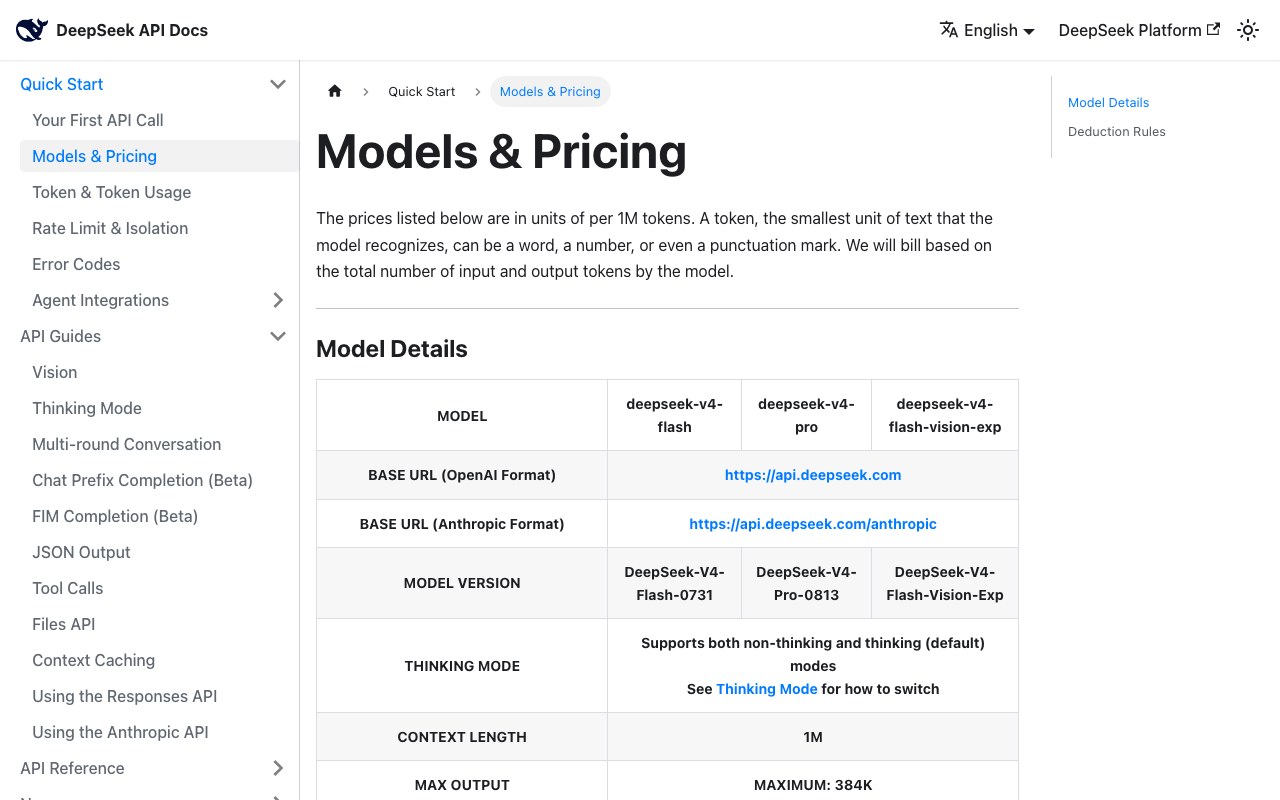Click the Models & Pricing breadcrumb

[x=550, y=91]
